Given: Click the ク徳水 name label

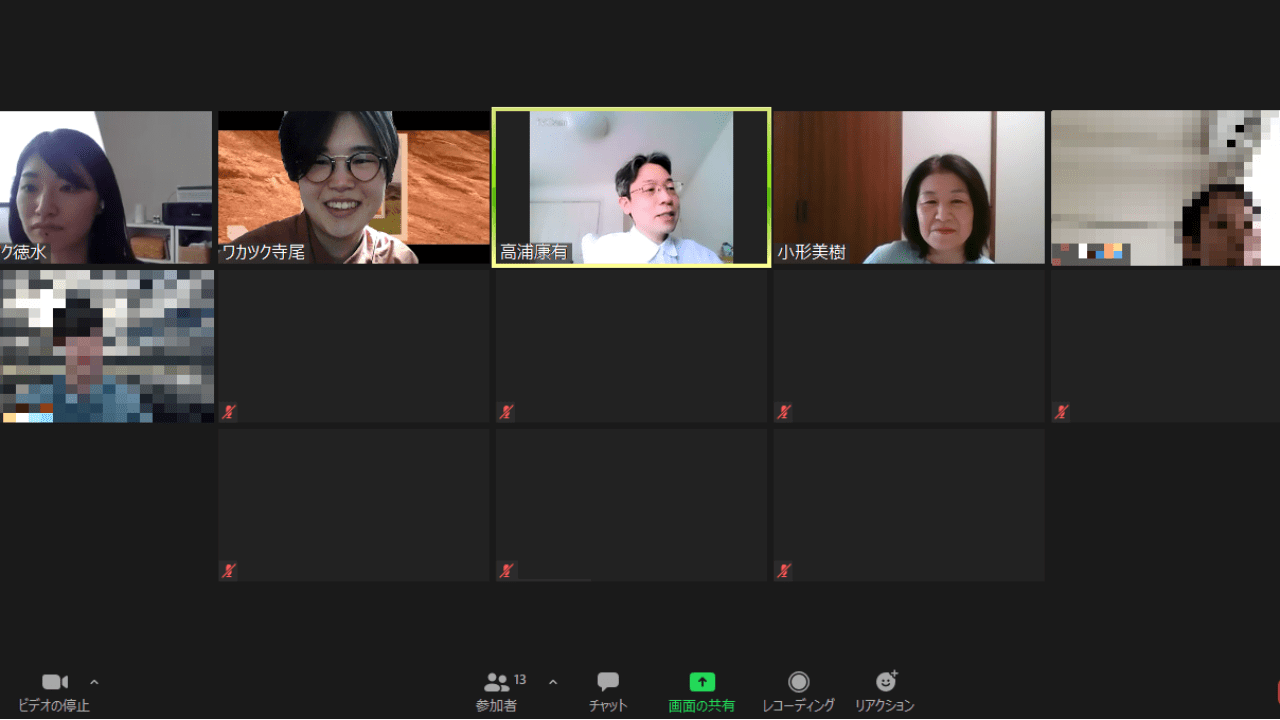Looking at the screenshot, I should point(24,253).
